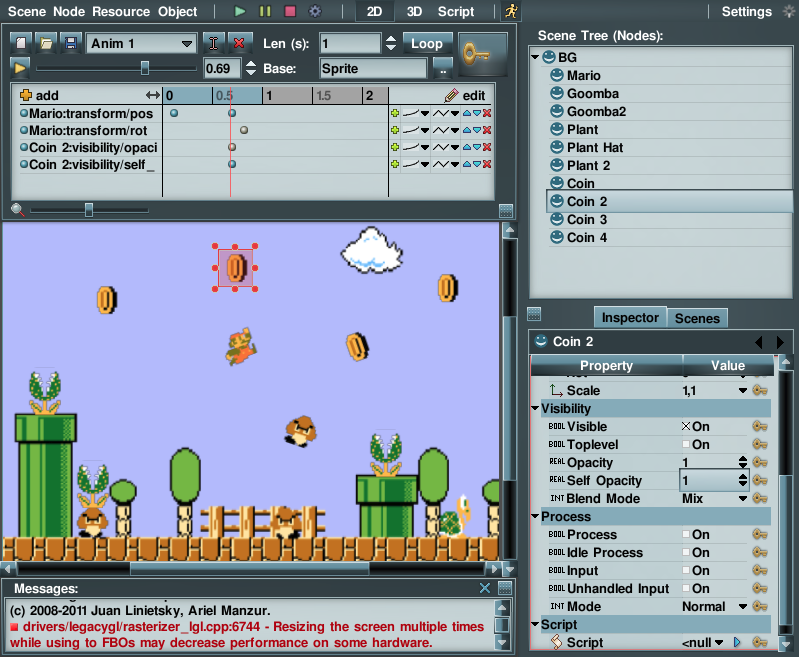The width and height of the screenshot is (799, 657).
Task: Enable the Idle Process checkbox
Action: coord(686,553)
